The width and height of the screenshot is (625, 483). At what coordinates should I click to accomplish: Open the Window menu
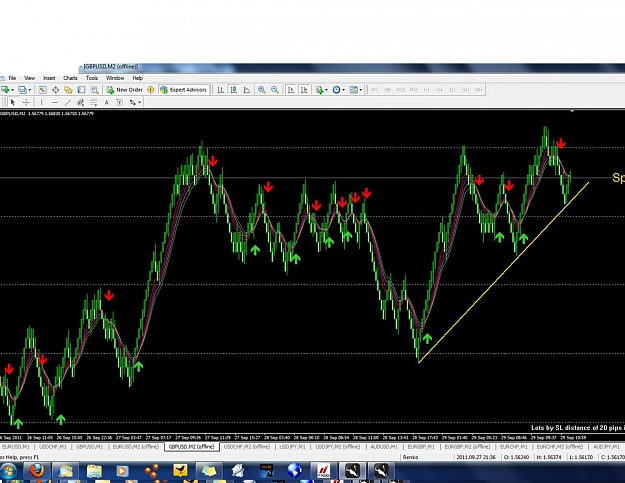click(x=115, y=78)
